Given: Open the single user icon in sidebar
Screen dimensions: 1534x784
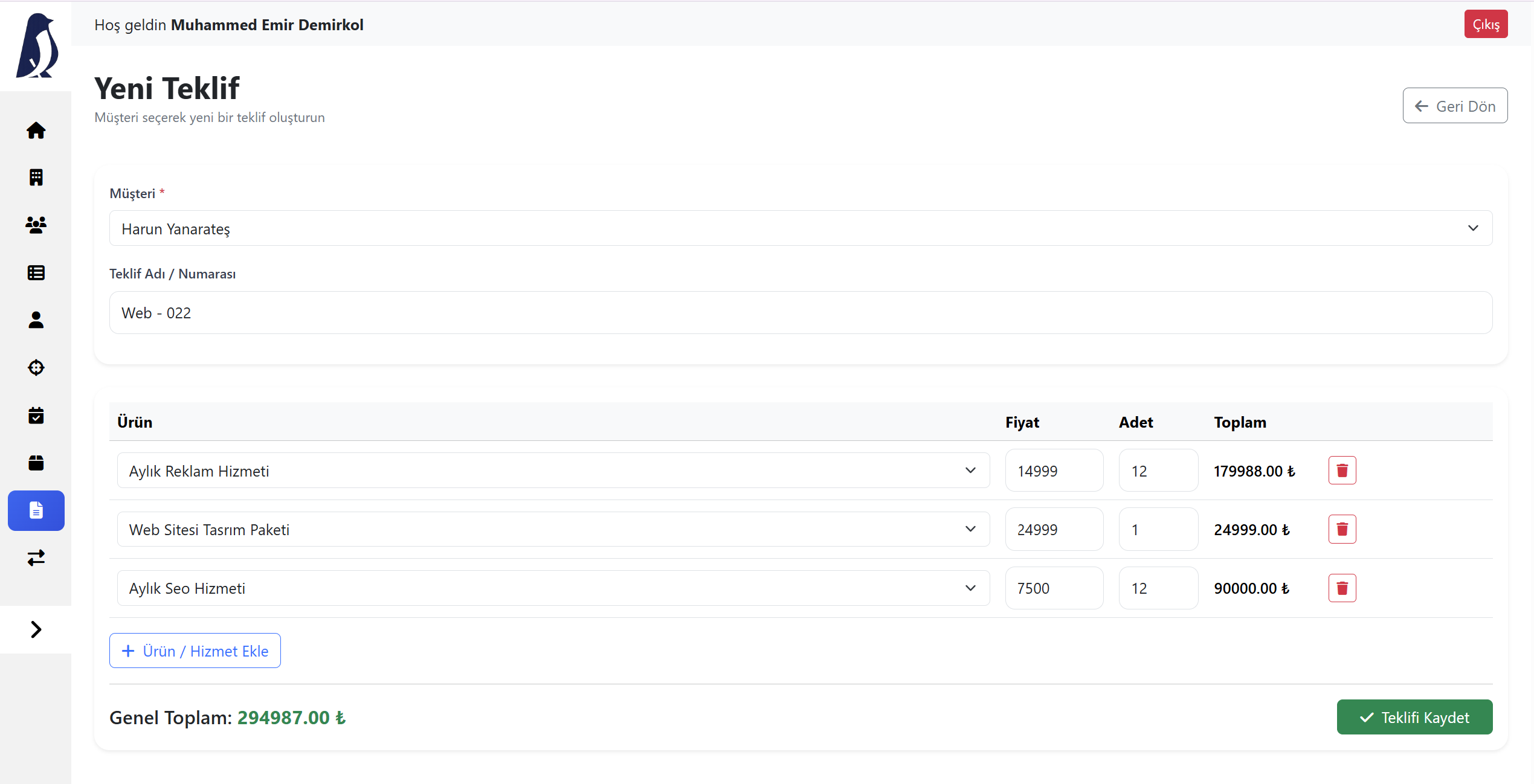Looking at the screenshot, I should click(36, 320).
